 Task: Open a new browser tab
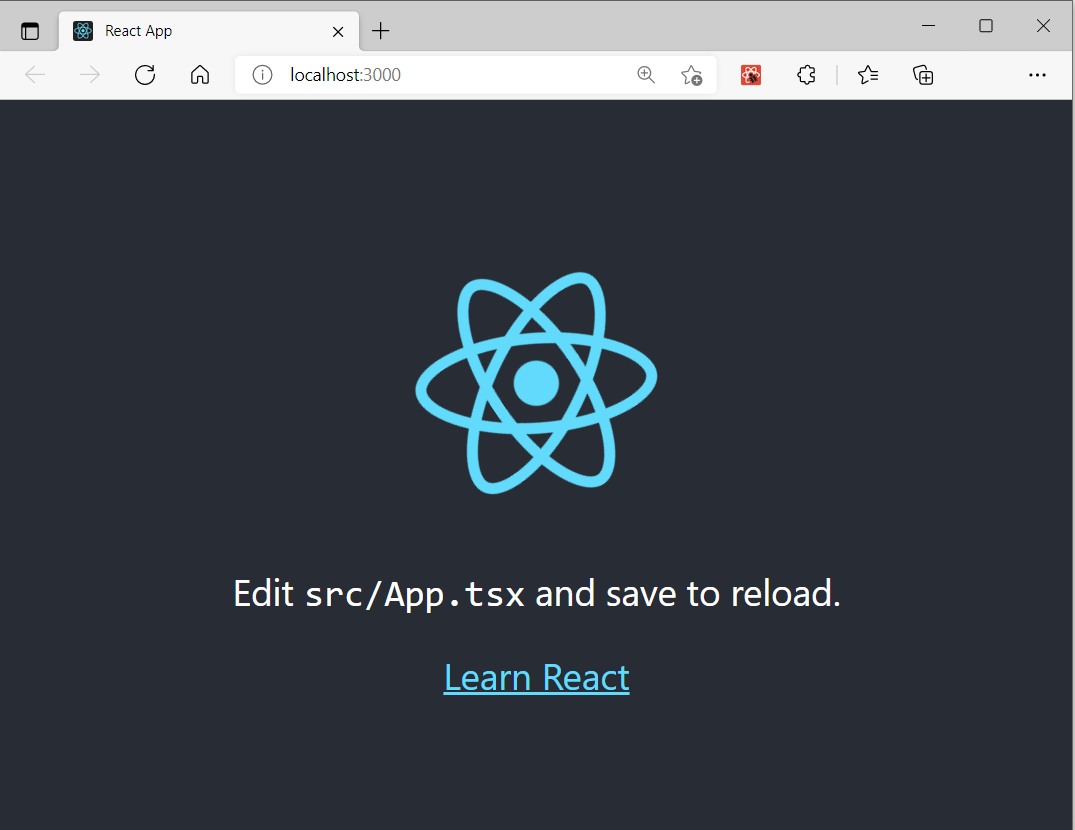tap(380, 30)
